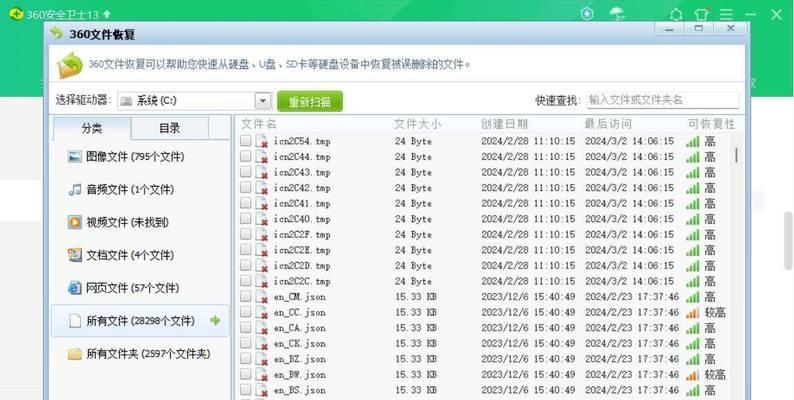The width and height of the screenshot is (794, 400).
Task: Check the box for en_BS.json
Action: pos(246,390)
